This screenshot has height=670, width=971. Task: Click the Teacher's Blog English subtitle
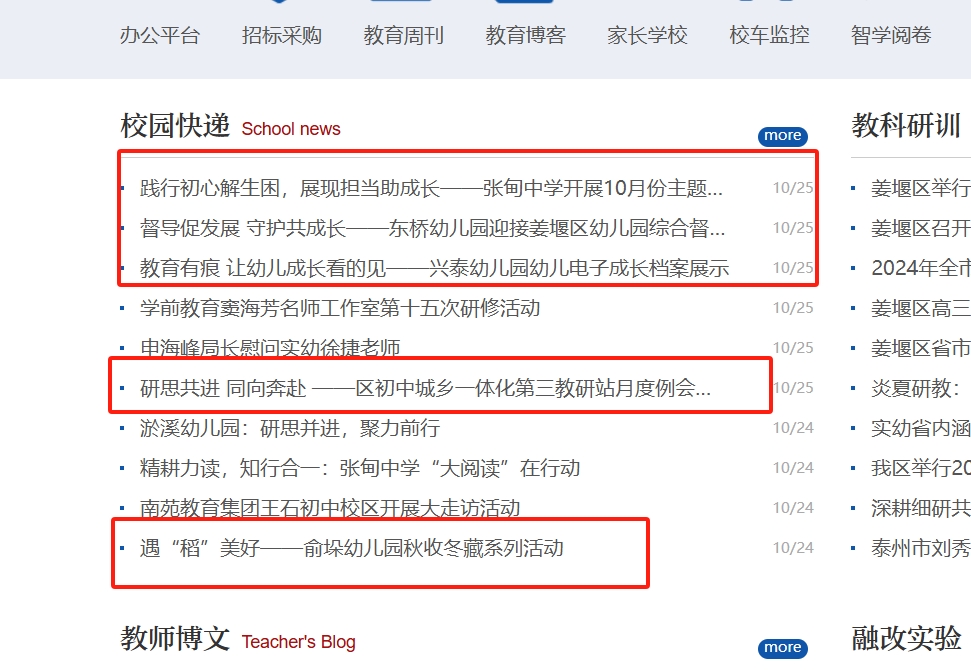point(298,642)
